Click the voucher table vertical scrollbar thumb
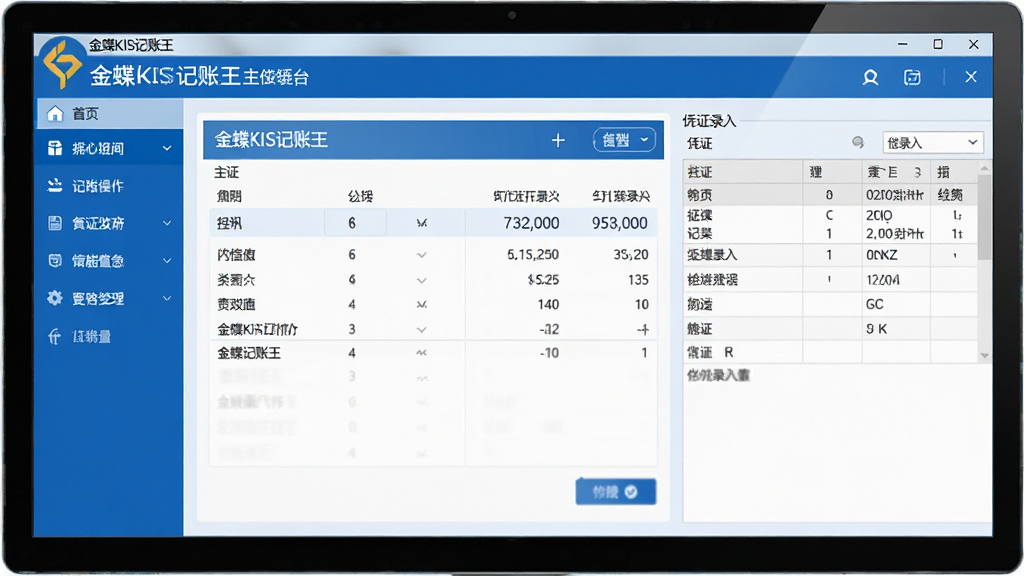 pyautogui.click(x=984, y=219)
